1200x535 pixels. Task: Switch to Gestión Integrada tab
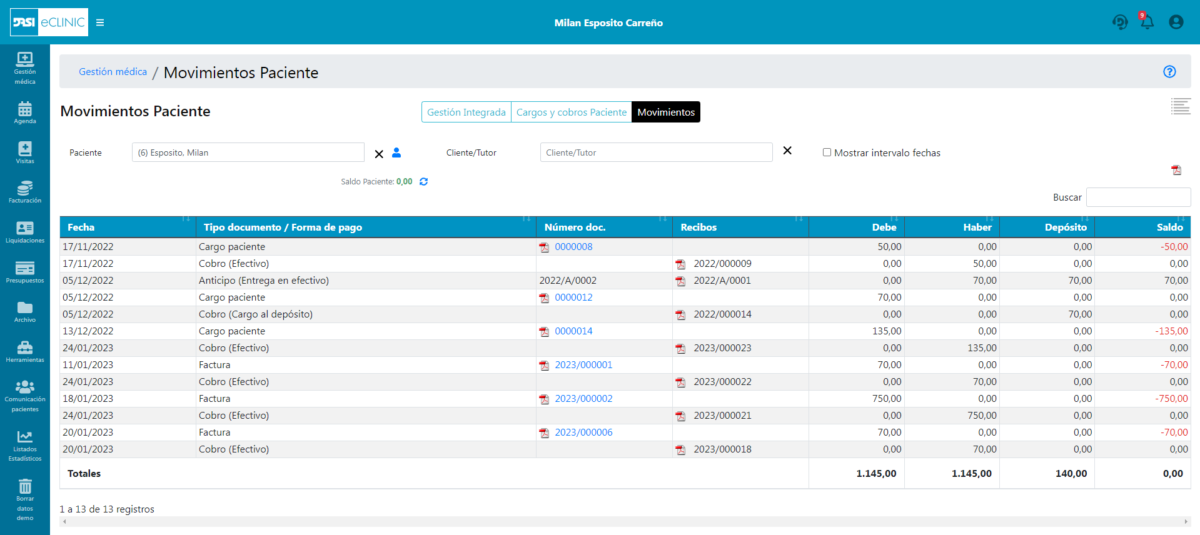coord(466,112)
